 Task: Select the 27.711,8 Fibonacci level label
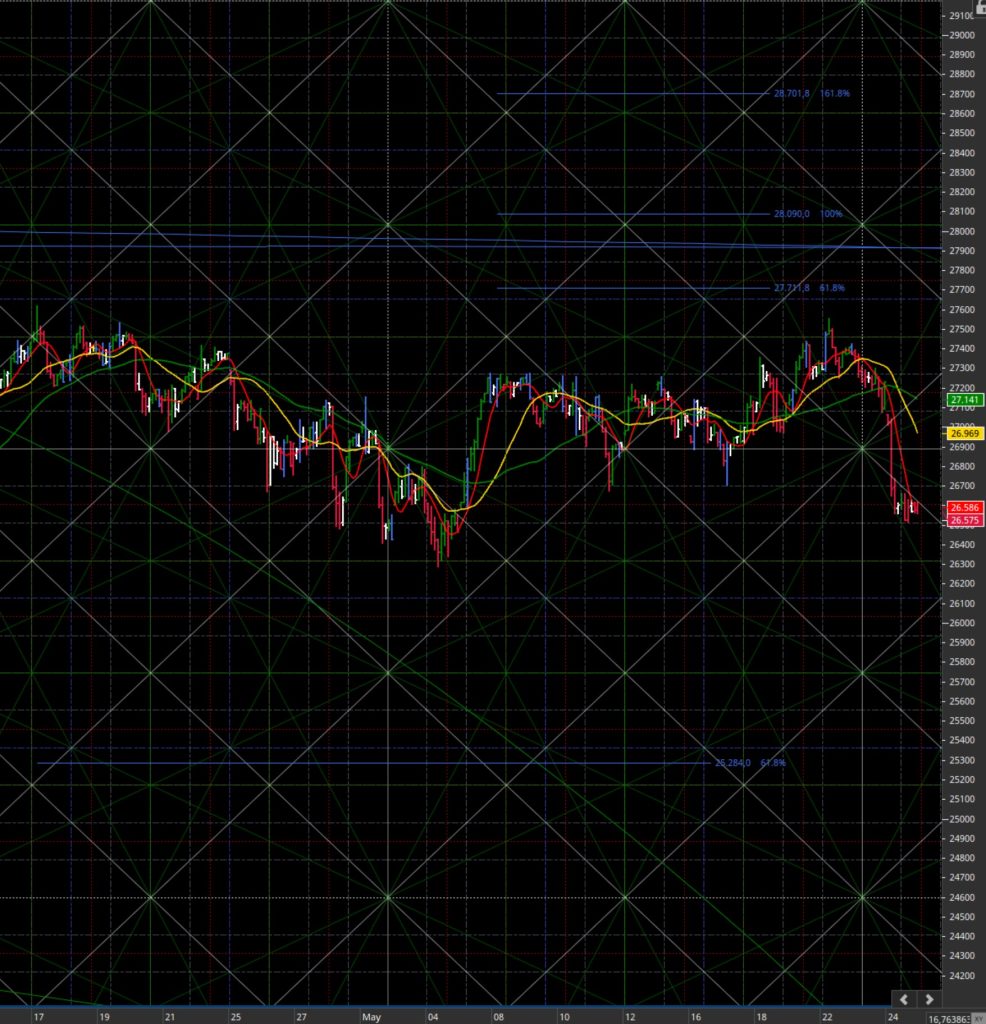809,288
